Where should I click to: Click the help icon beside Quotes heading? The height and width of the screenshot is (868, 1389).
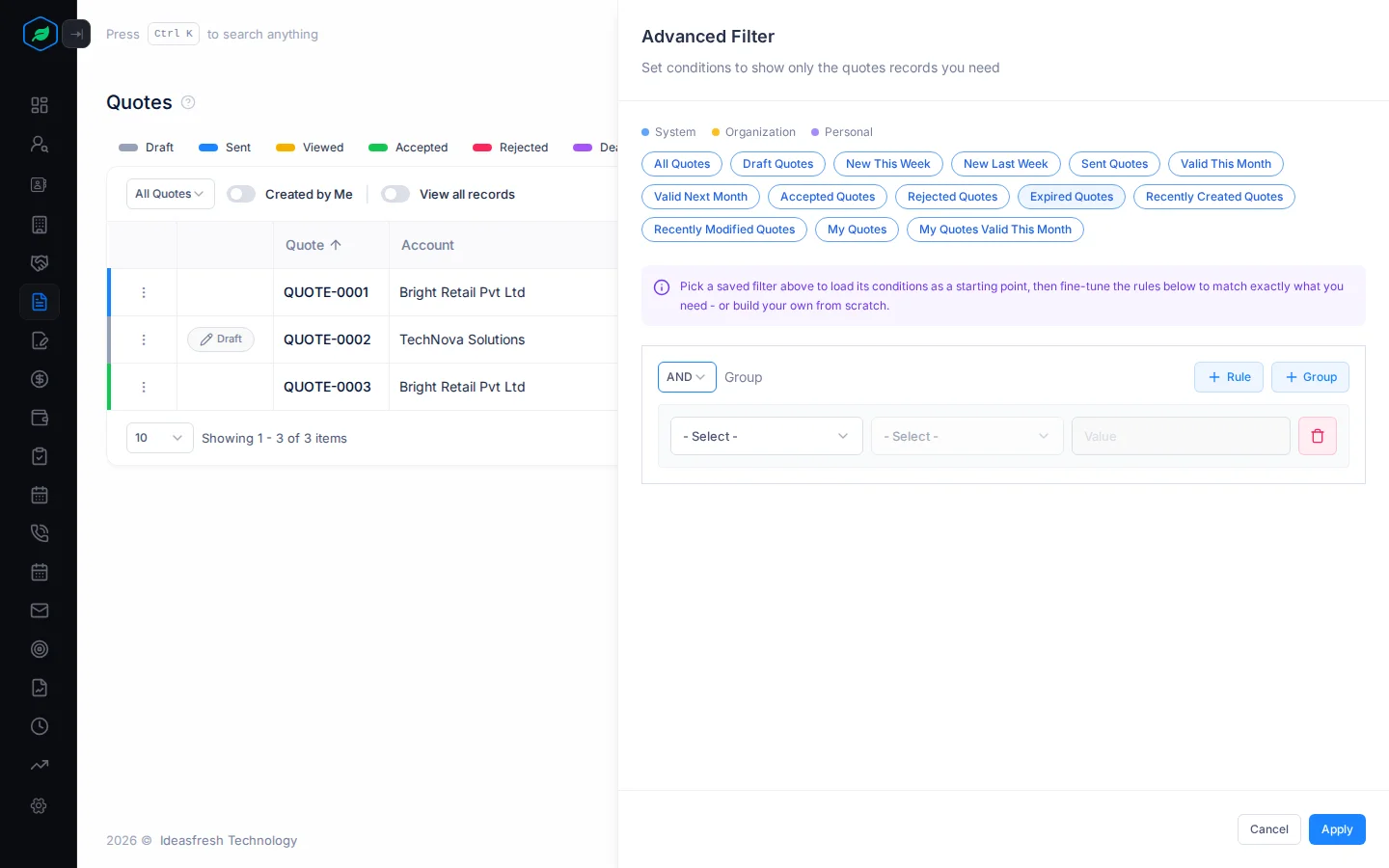[188, 102]
